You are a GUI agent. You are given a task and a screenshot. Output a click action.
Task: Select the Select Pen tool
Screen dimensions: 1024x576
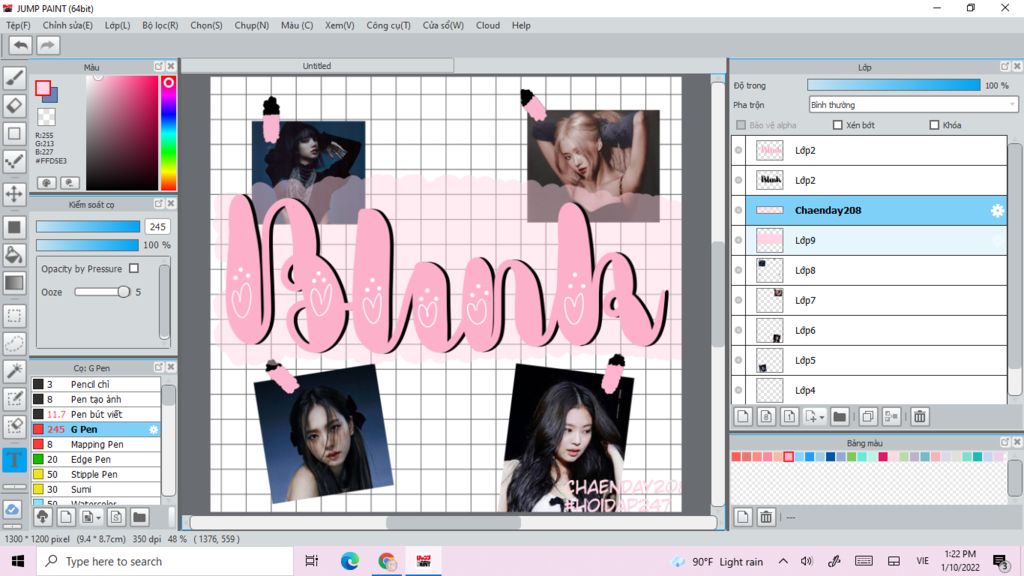pyautogui.click(x=14, y=399)
